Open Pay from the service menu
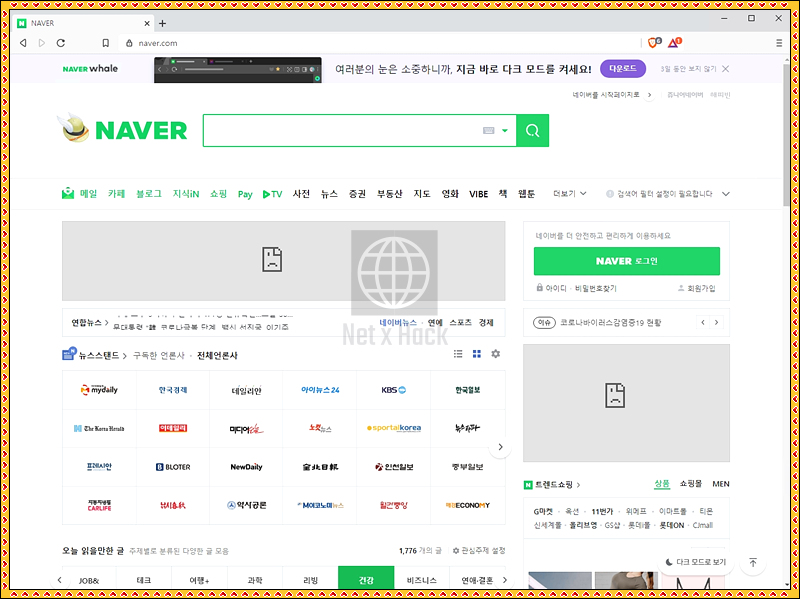Screen dimensions: 800x599 tap(245, 194)
